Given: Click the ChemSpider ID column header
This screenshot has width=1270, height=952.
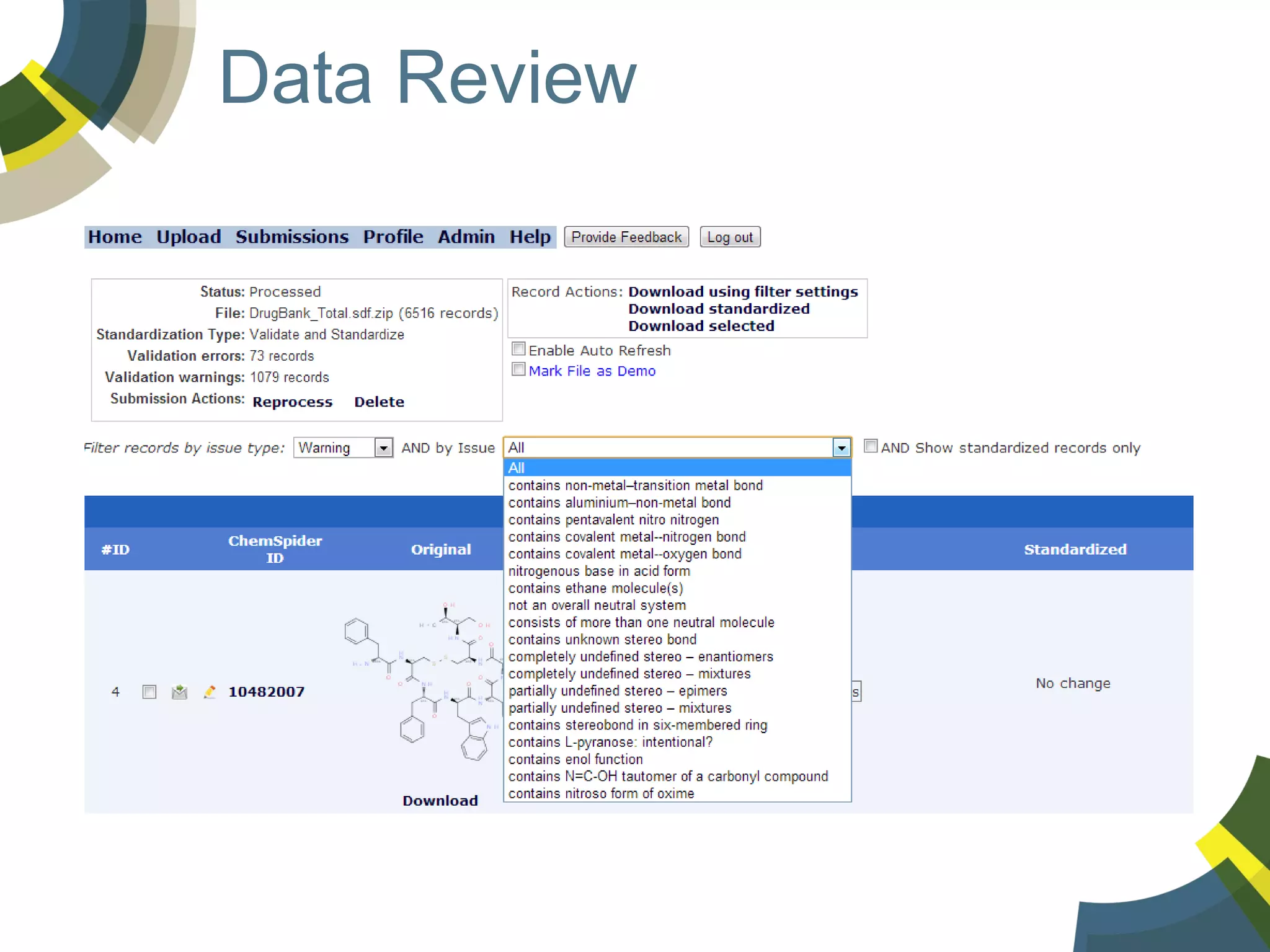Looking at the screenshot, I should (275, 549).
